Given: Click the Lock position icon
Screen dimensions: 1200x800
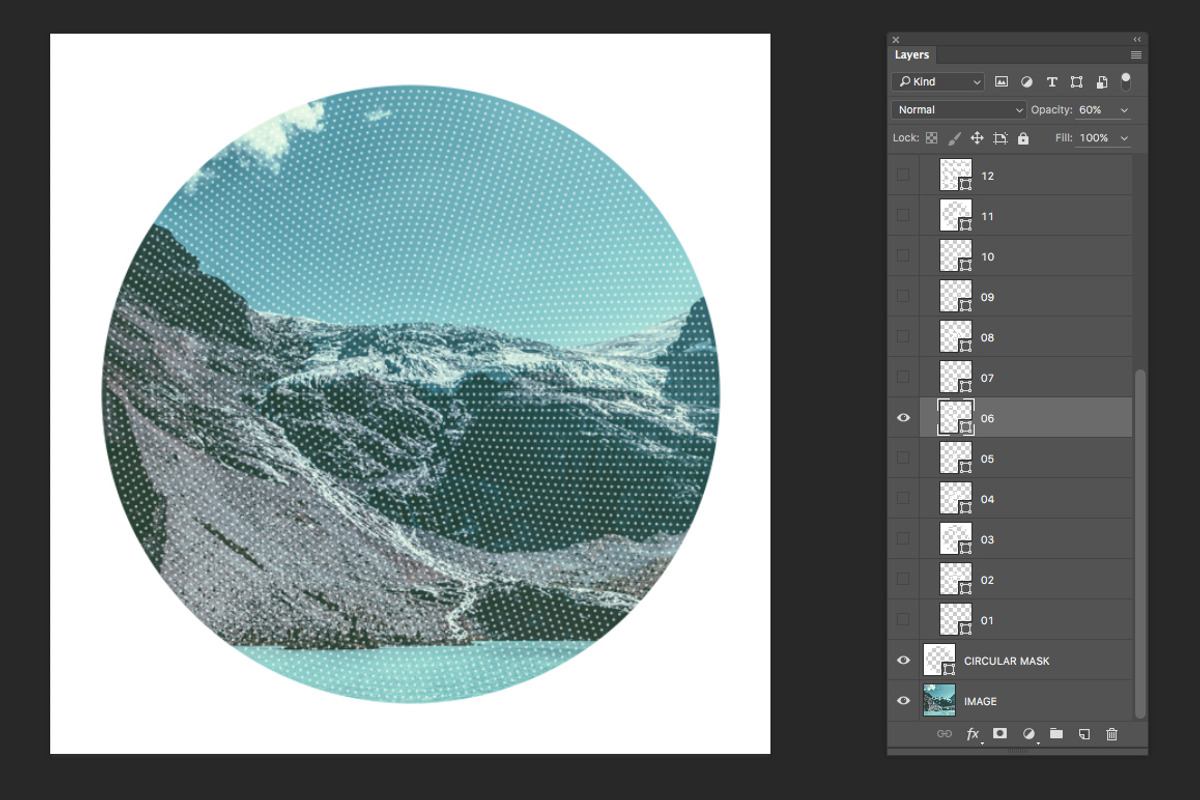Looking at the screenshot, I should (977, 136).
